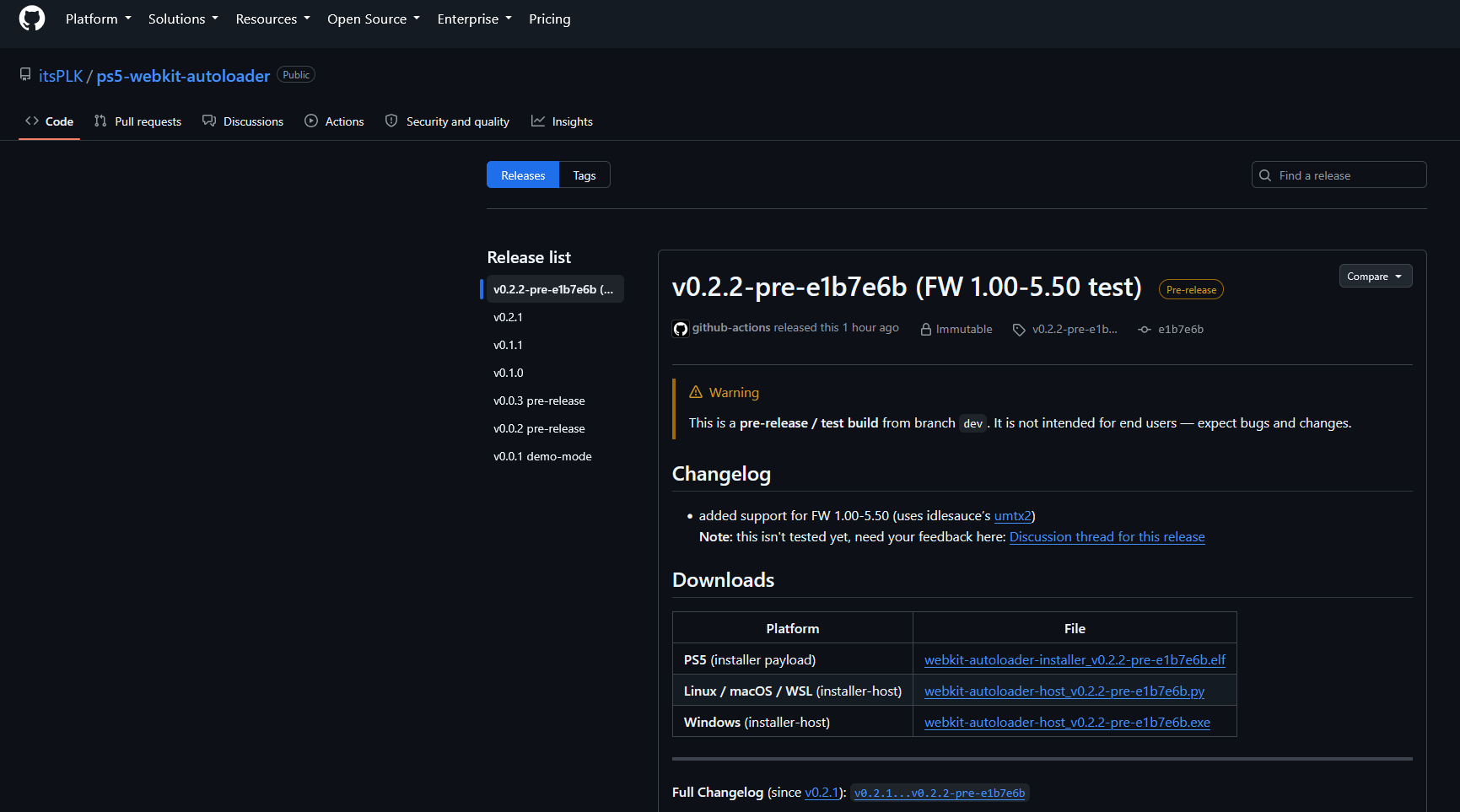This screenshot has width=1460, height=812.
Task: Go to the Pricing page
Action: (550, 19)
